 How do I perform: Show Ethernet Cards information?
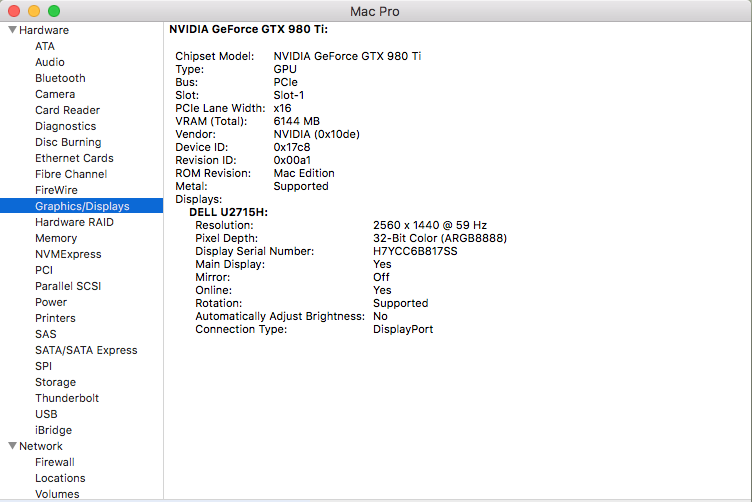[x=74, y=158]
